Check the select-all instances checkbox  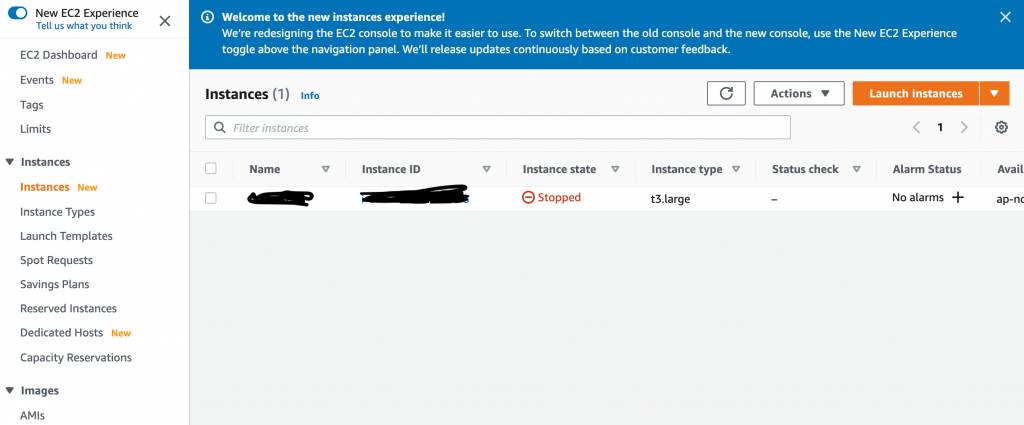[210, 168]
